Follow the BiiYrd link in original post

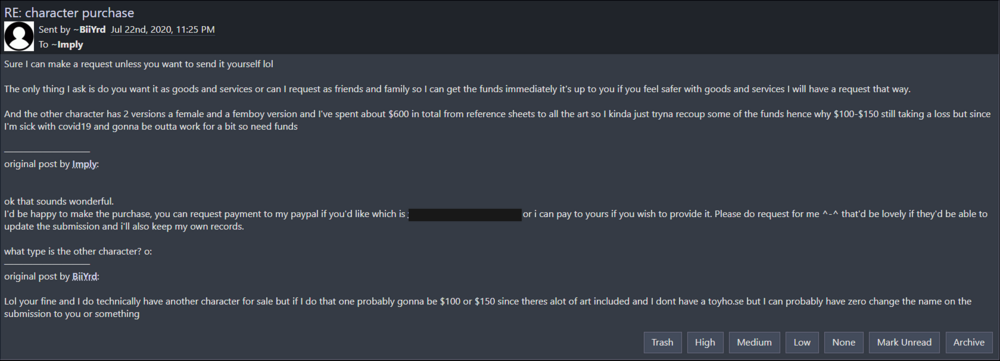tap(85, 277)
